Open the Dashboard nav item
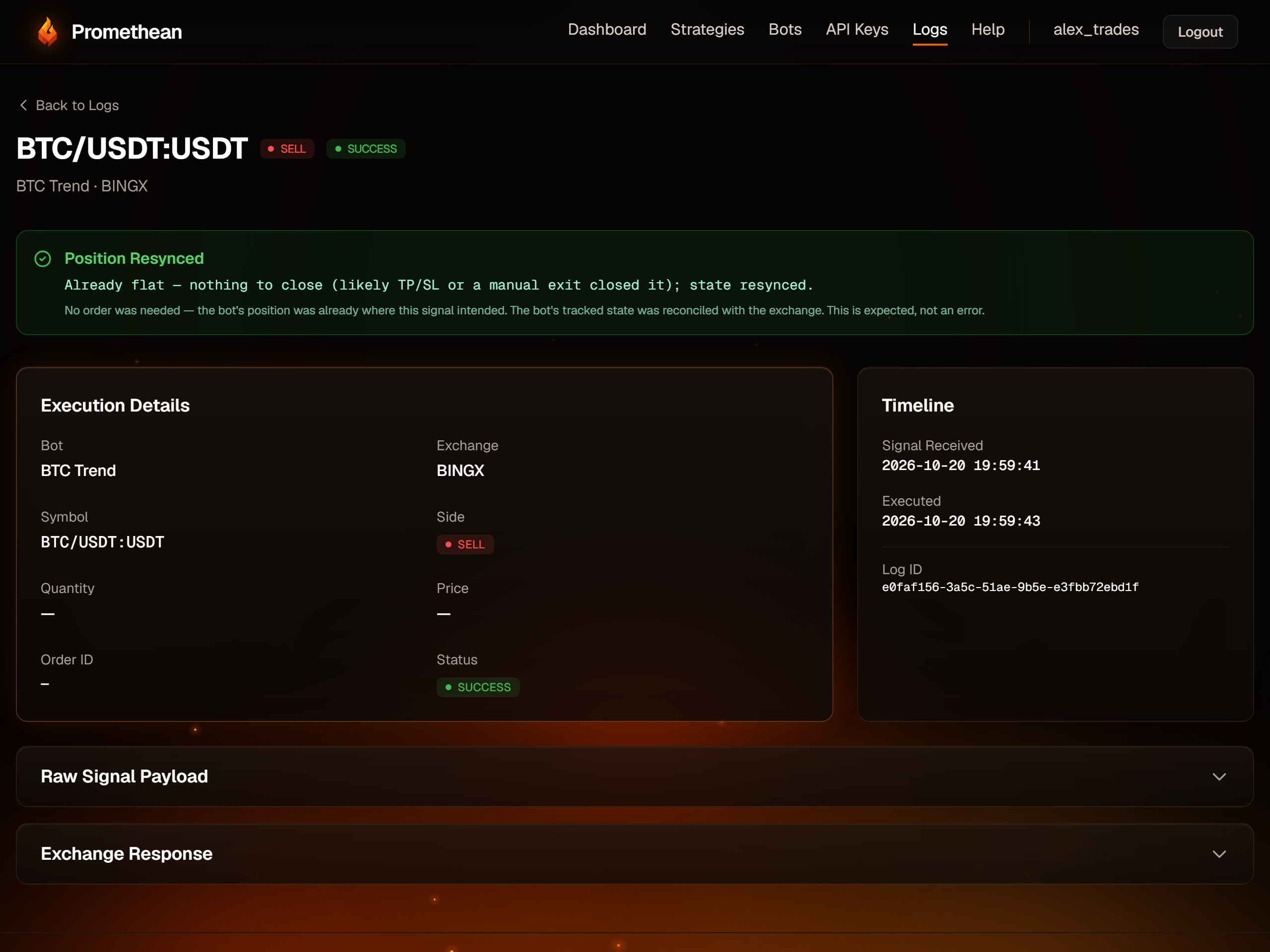Image resolution: width=1270 pixels, height=952 pixels. (x=607, y=30)
